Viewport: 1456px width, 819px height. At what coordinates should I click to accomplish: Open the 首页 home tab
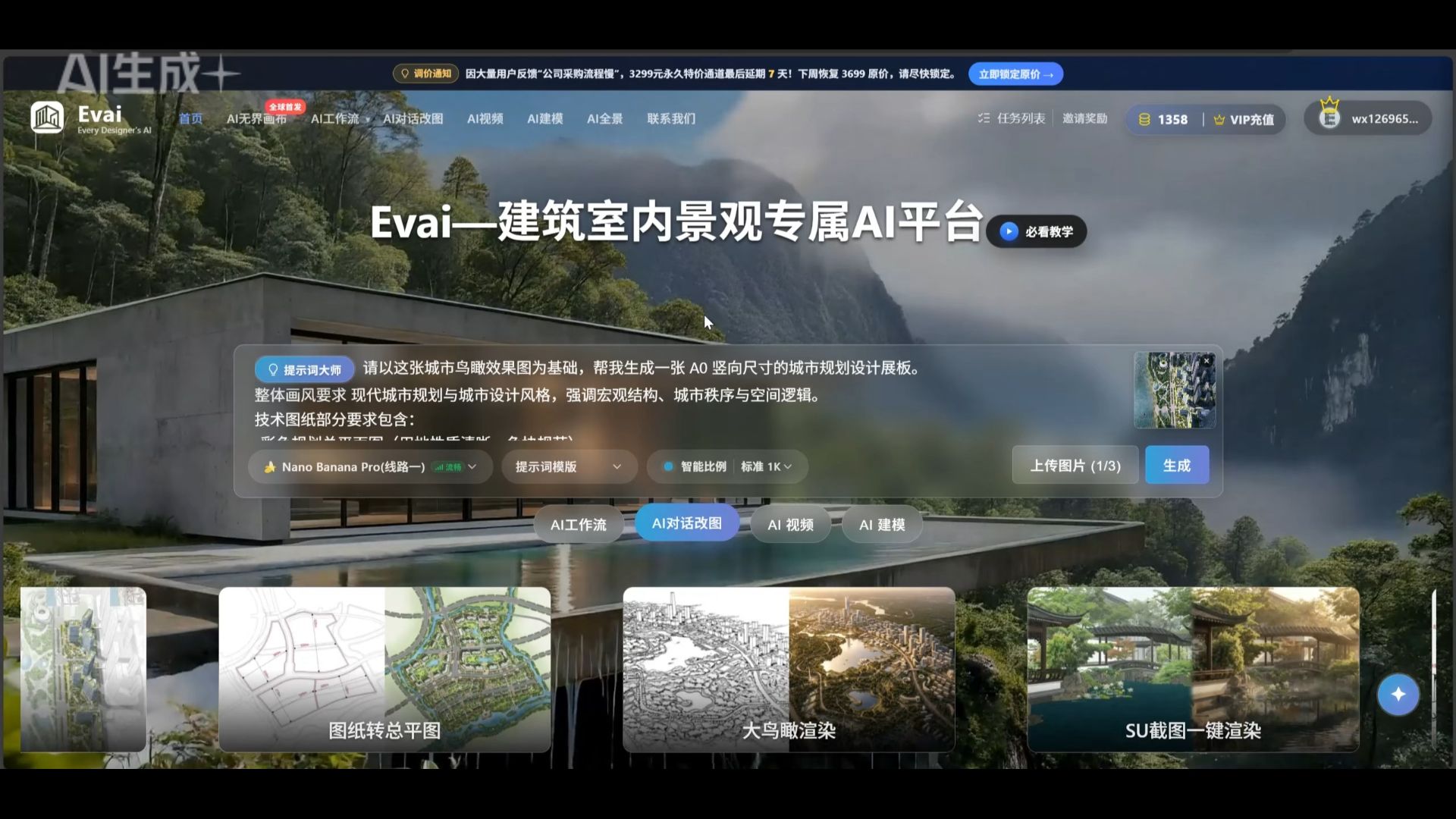point(190,119)
